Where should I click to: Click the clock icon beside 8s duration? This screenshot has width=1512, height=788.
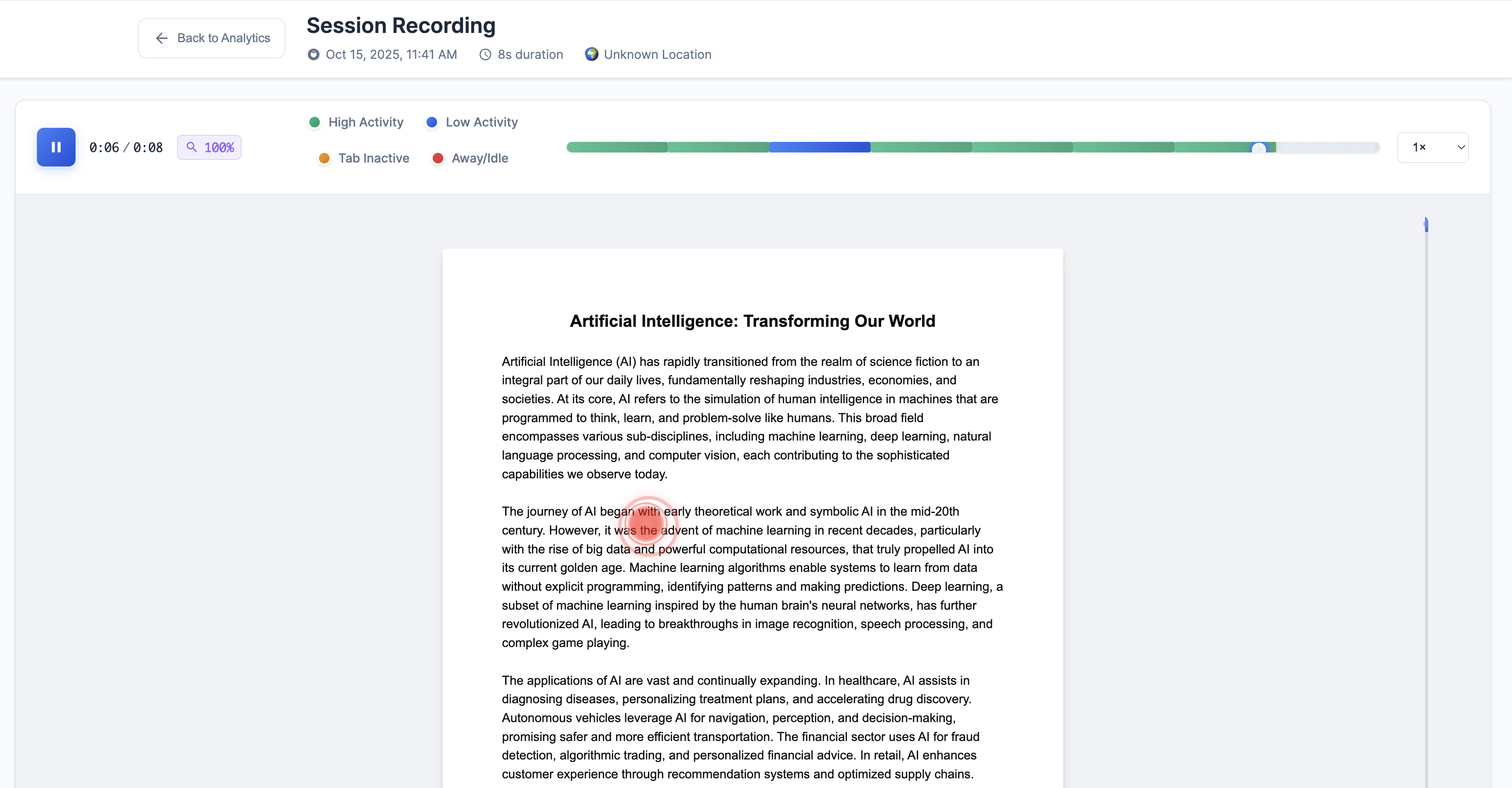[x=485, y=54]
